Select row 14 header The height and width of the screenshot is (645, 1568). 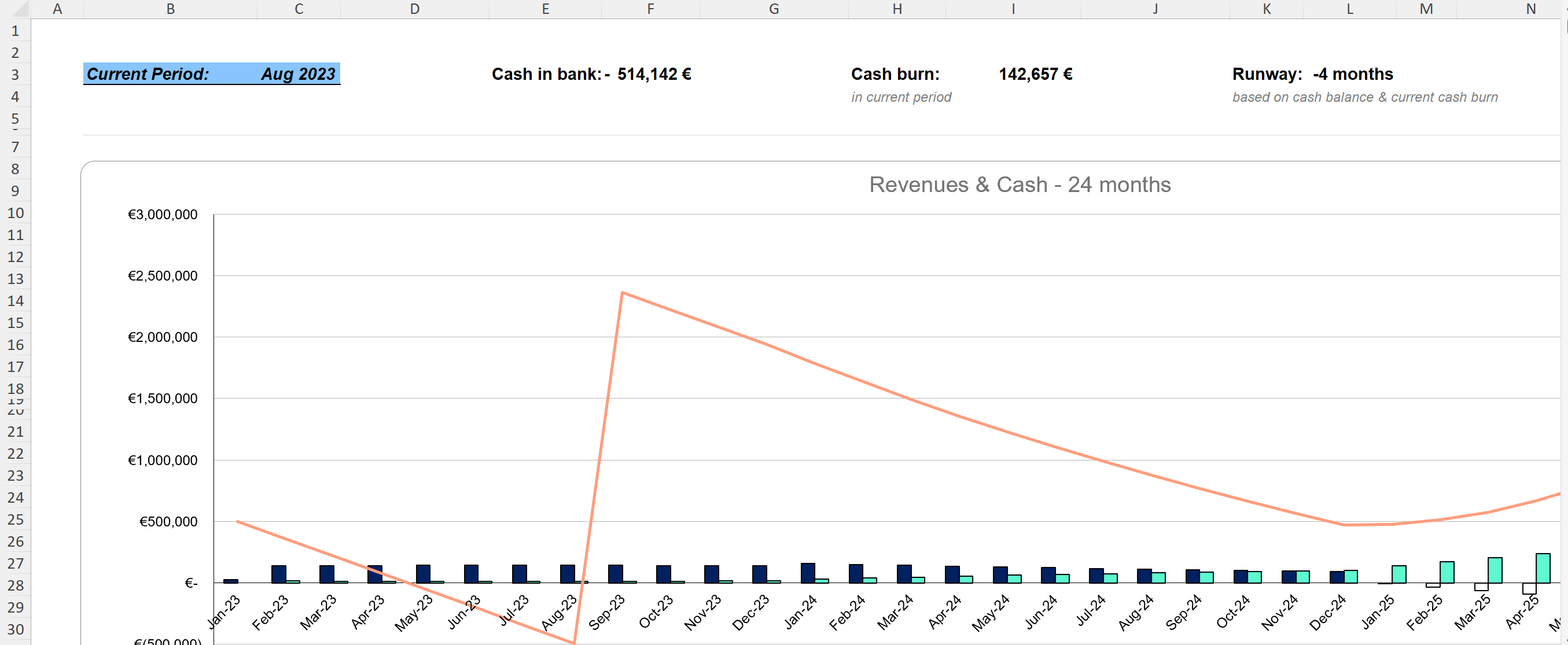[x=15, y=301]
